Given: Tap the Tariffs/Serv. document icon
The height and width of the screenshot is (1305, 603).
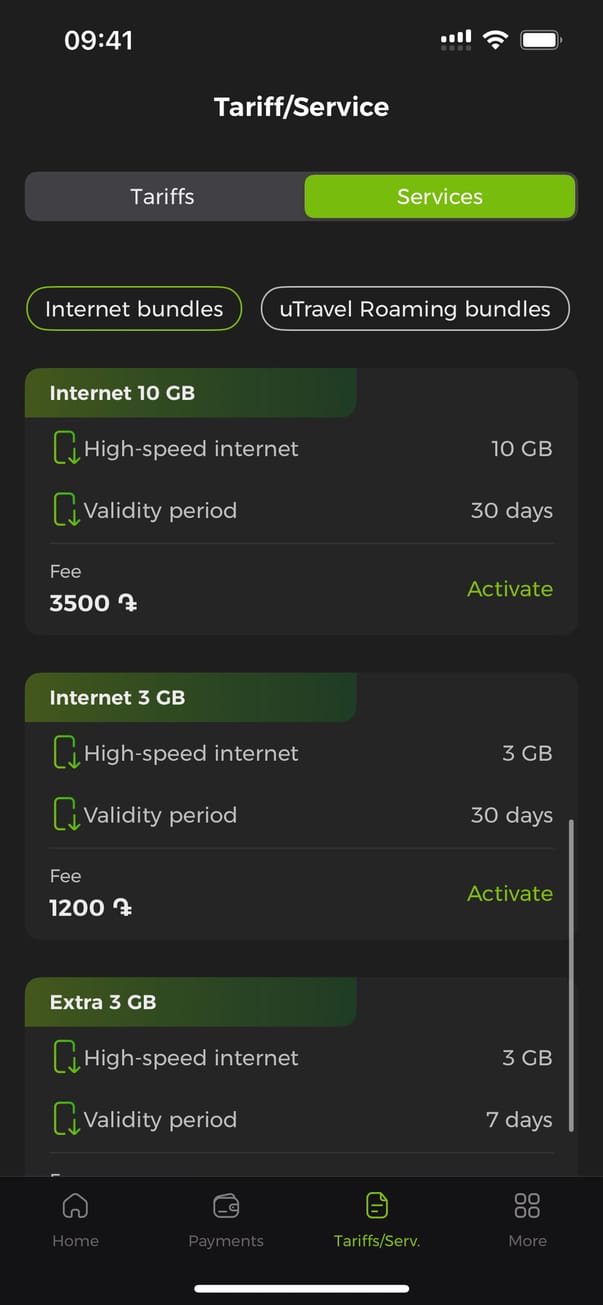Looking at the screenshot, I should pyautogui.click(x=377, y=1206).
